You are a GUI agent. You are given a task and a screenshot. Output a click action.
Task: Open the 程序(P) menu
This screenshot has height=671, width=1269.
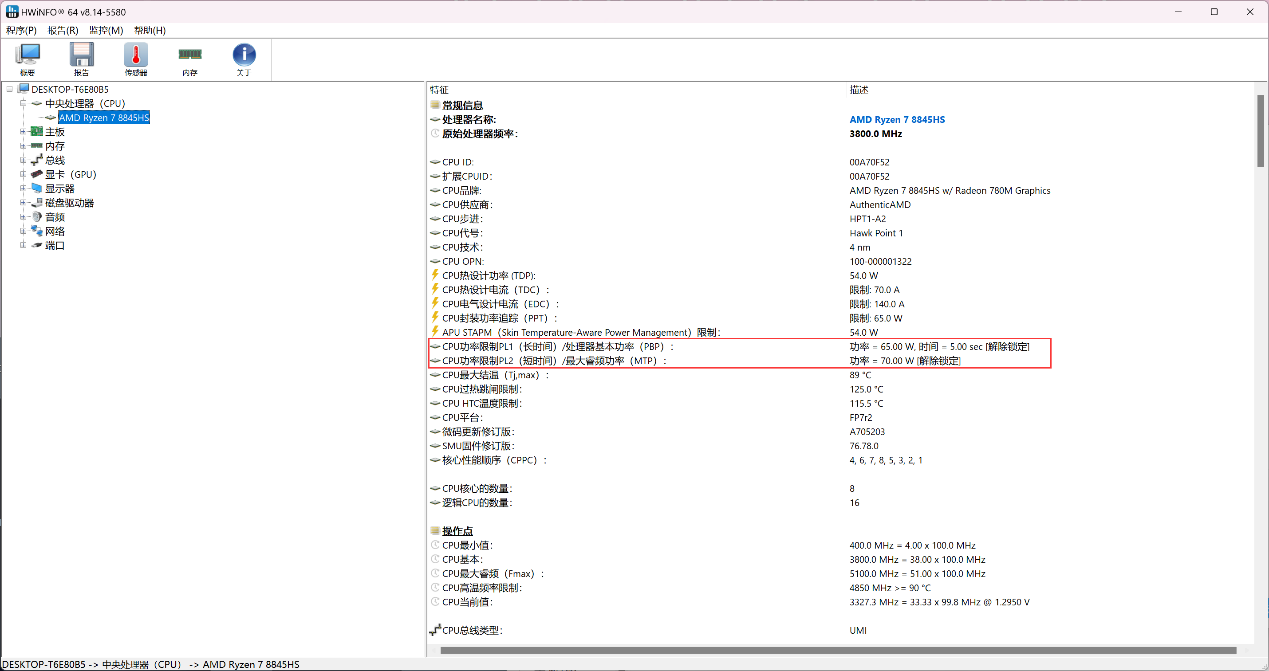click(21, 30)
